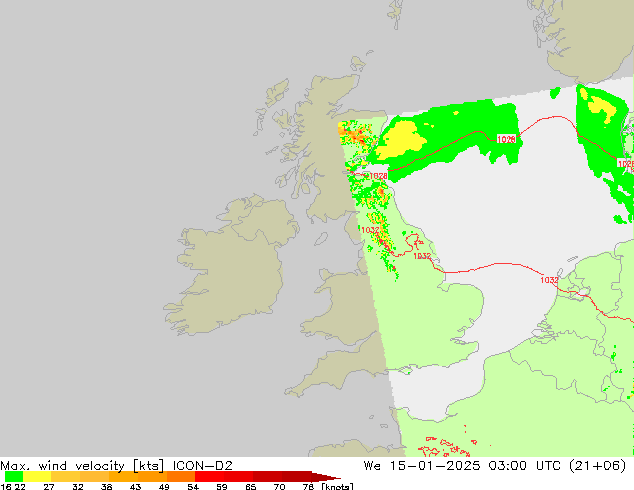Click the '70' legend scale value
Viewport: 634px width, 490px height.
(279, 486)
